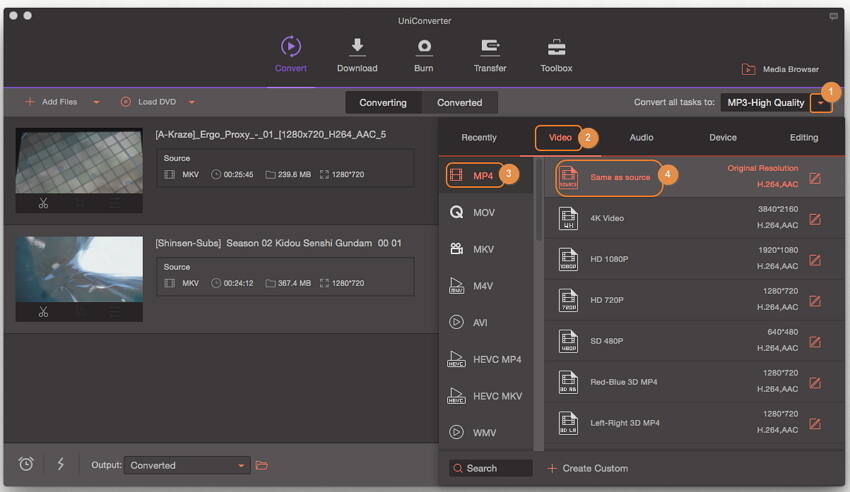
Task: Edit Left-Right 3D MP4 preset settings
Action: click(815, 424)
